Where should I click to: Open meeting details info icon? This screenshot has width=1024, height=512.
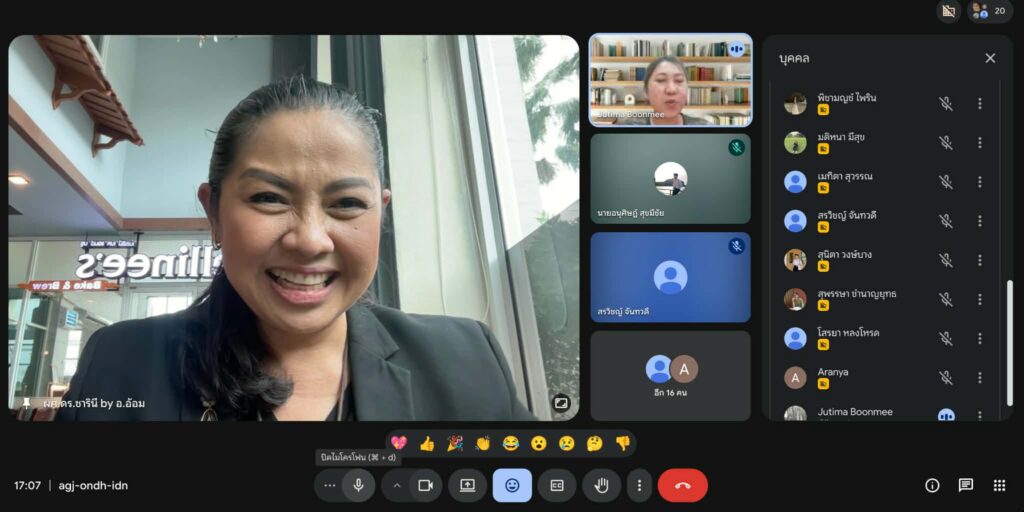click(x=932, y=485)
